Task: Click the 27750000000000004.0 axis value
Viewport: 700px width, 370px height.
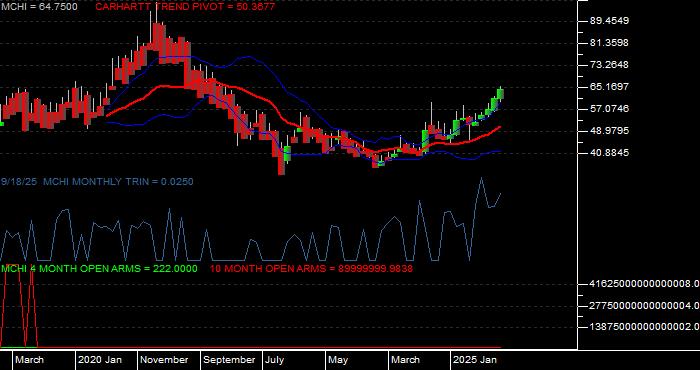Action: [644, 306]
